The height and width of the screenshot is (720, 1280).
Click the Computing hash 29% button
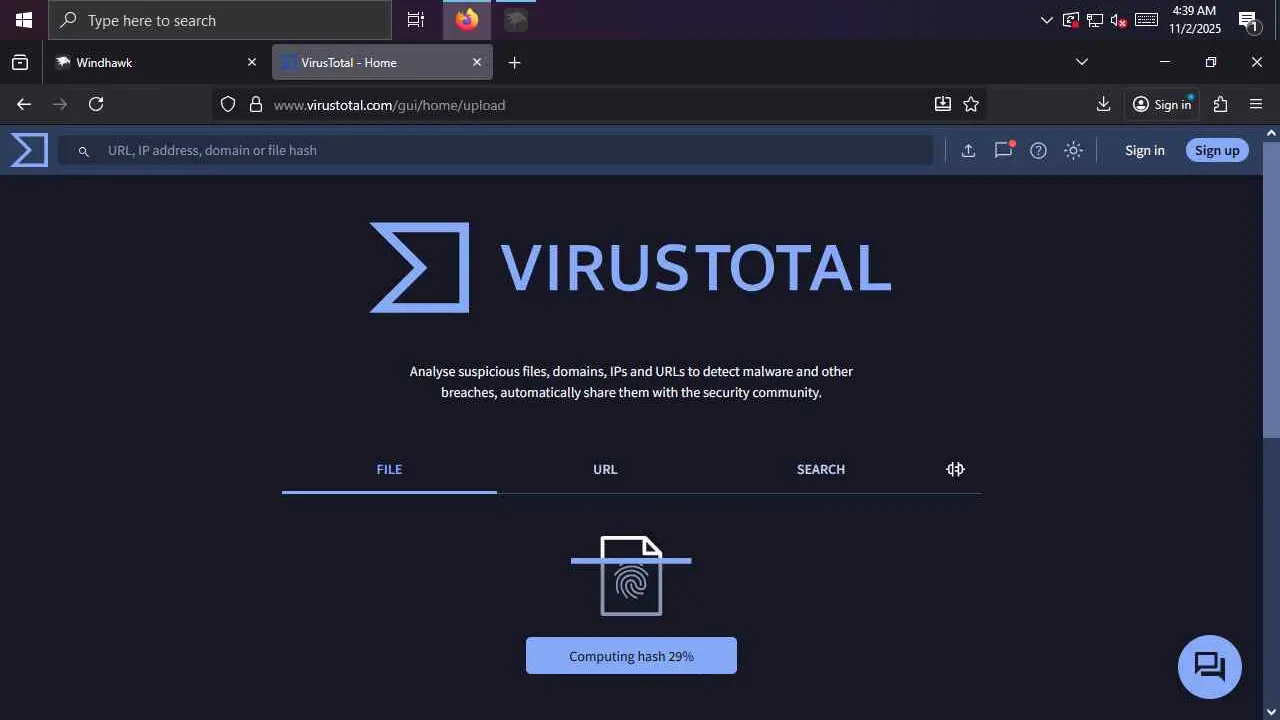[x=631, y=656]
